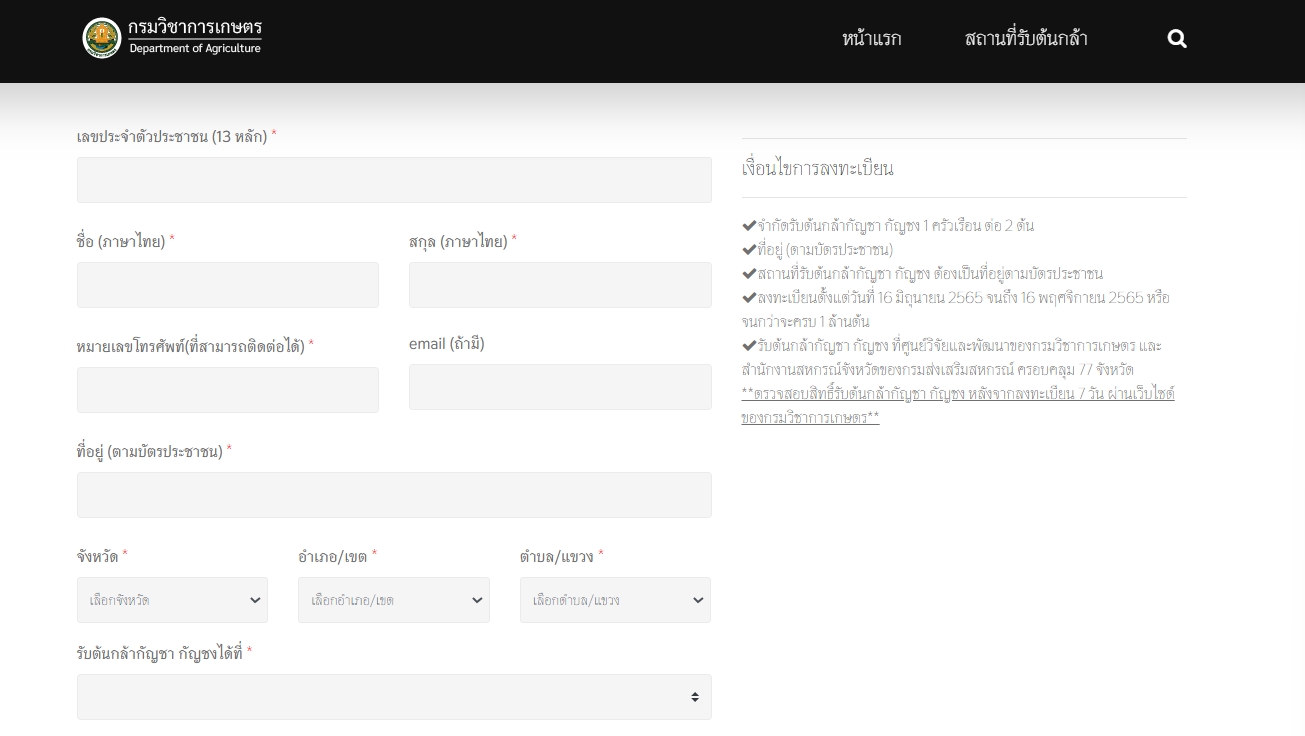Open the ตำบล/แขวง subdistrict dropdown
The image size is (1305, 736).
pos(615,600)
